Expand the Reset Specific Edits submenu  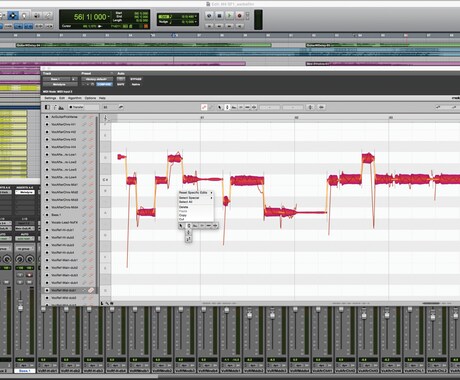click(196, 193)
